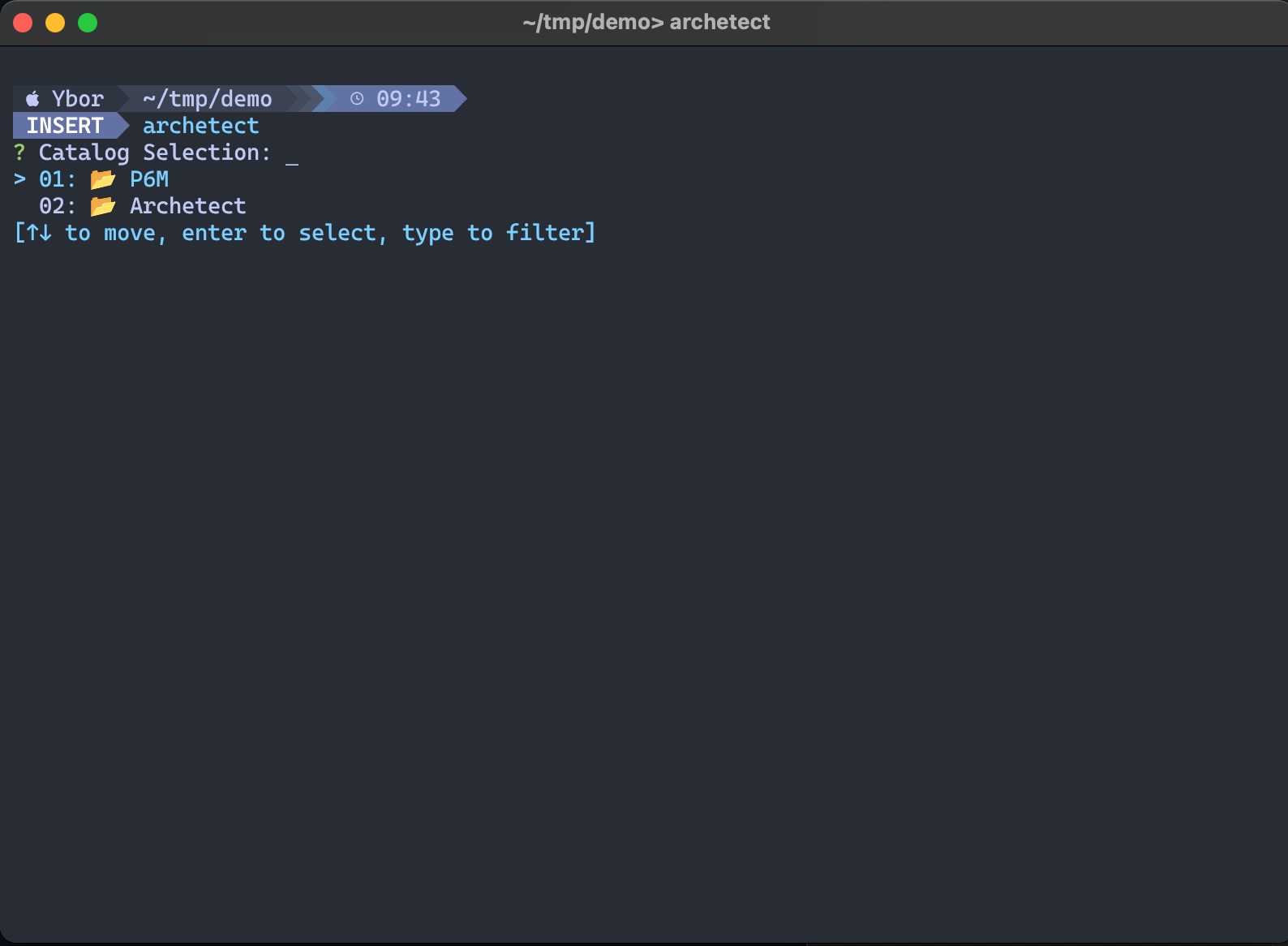The image size is (1288, 946).
Task: Click the clock icon beside 09:43
Action: coord(357,99)
